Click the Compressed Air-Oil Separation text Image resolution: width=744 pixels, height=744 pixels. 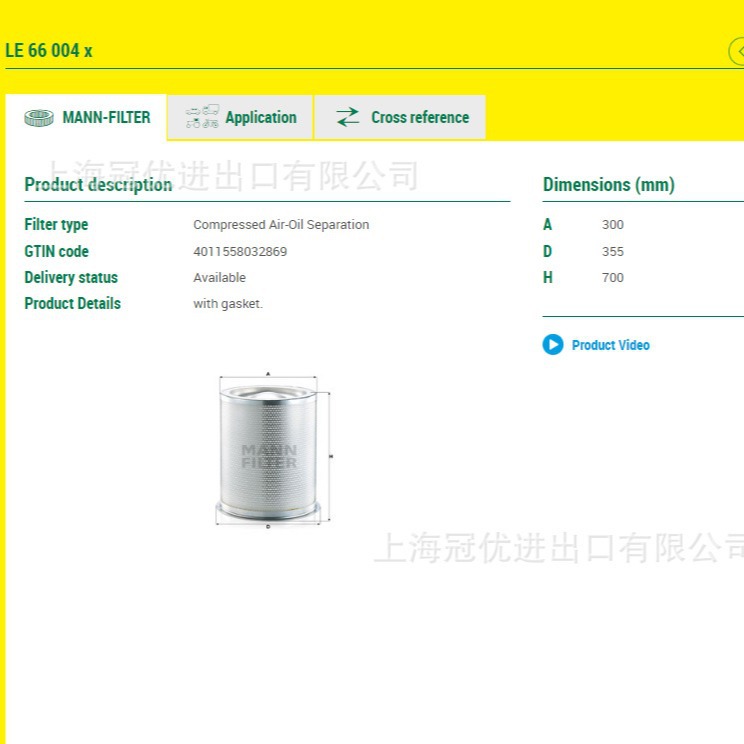click(281, 224)
